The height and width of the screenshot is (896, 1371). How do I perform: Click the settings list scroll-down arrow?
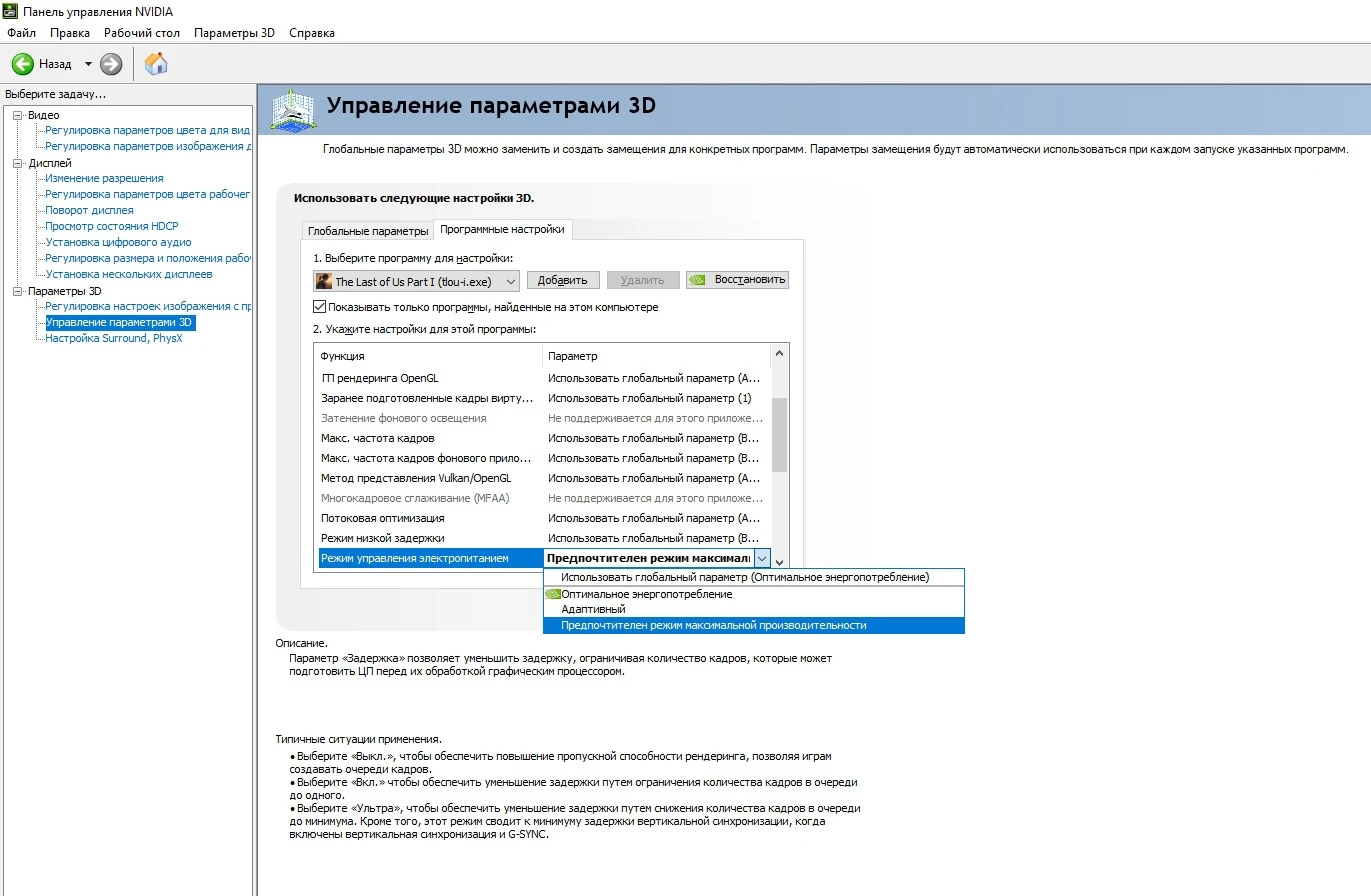coord(780,562)
